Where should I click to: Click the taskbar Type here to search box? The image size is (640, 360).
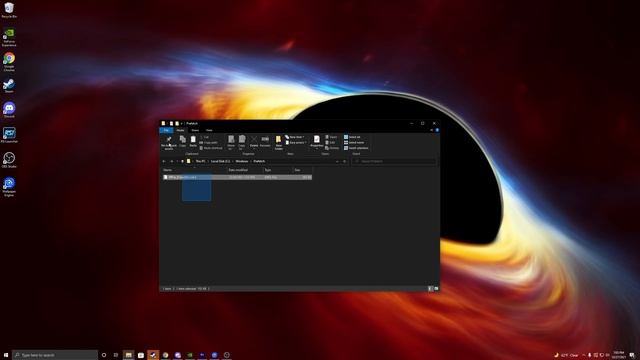pos(55,355)
